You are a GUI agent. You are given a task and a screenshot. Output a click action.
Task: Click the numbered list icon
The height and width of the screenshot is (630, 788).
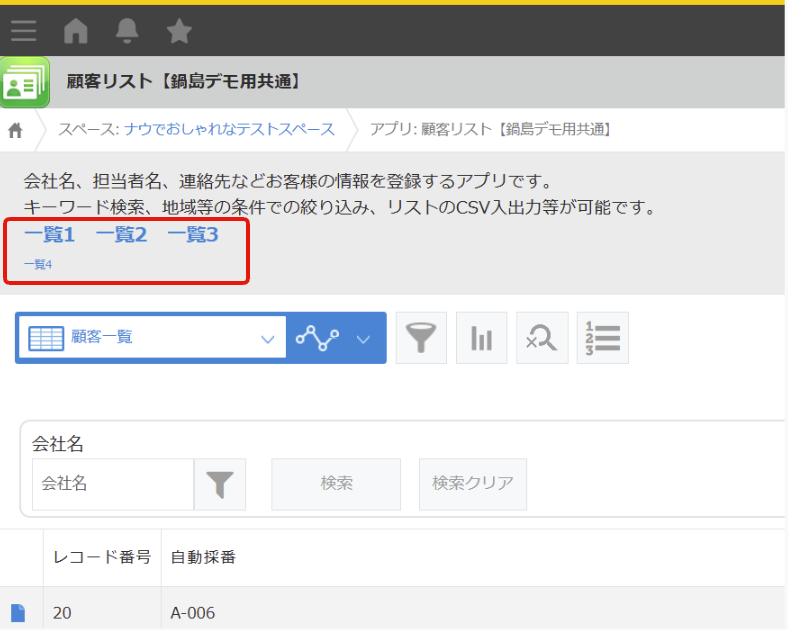click(x=602, y=339)
